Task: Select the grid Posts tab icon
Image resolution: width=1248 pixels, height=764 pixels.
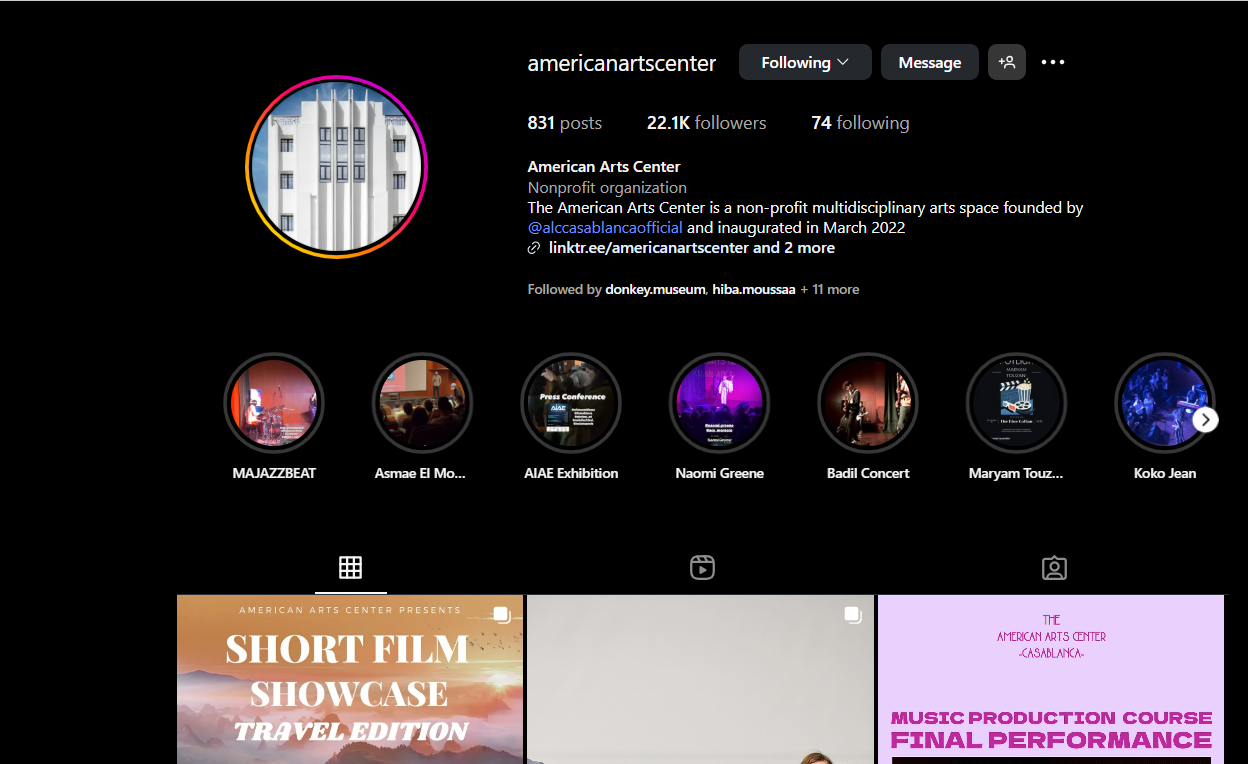Action: (350, 568)
